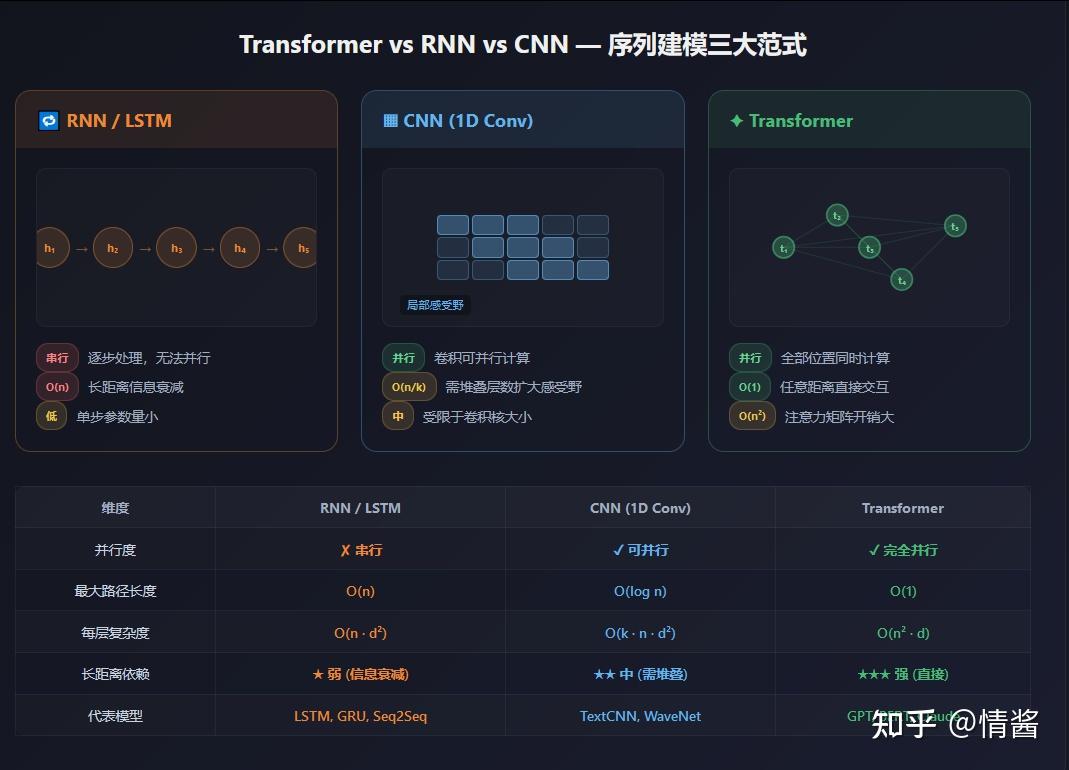Image resolution: width=1069 pixels, height=770 pixels.
Task: Select the h₃ node in the RNN chain
Action: (x=177, y=248)
